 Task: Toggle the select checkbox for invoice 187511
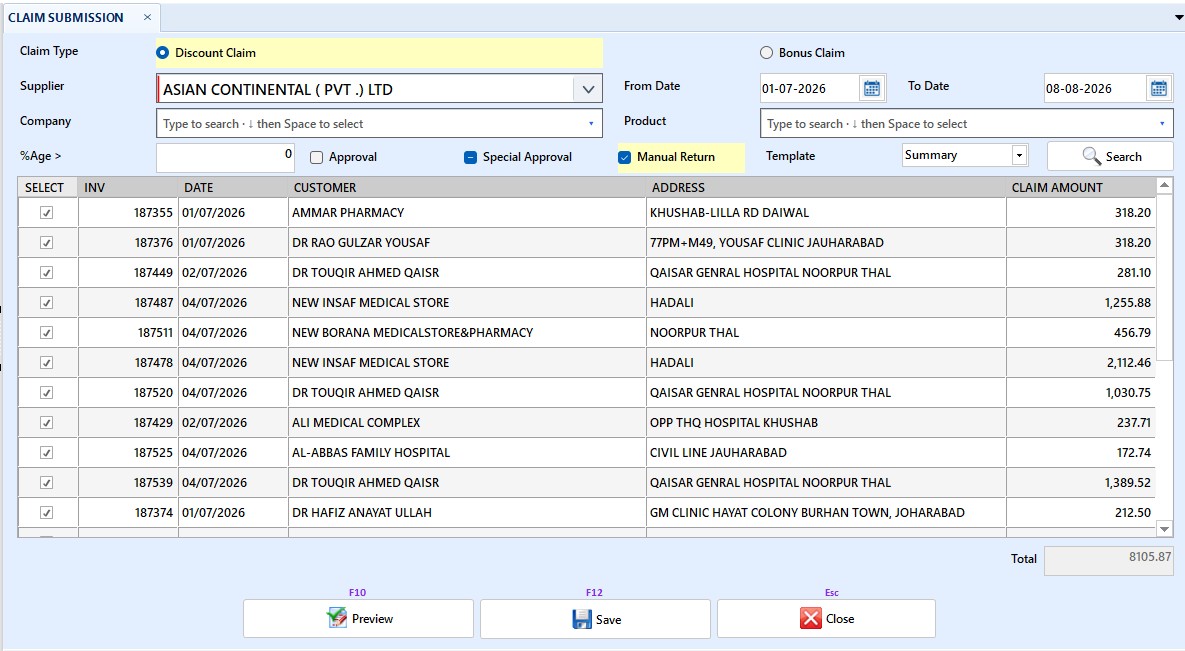[x=46, y=333]
